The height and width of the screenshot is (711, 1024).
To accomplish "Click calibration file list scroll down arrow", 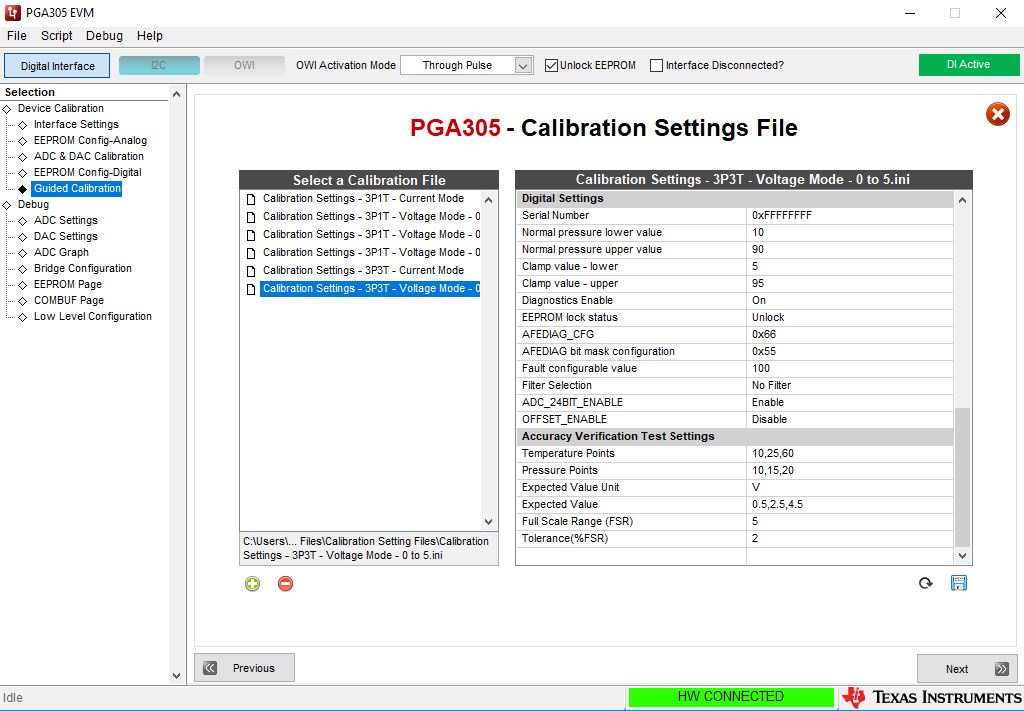I will pyautogui.click(x=488, y=521).
